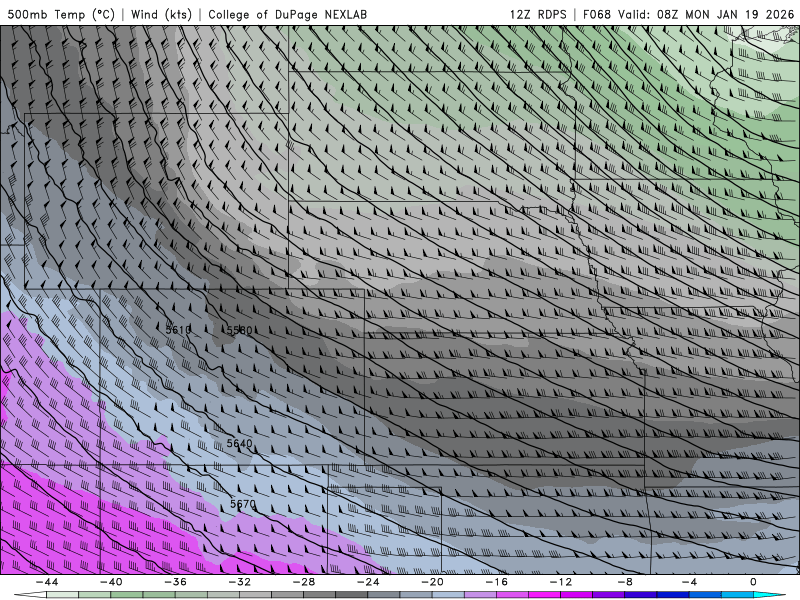The width and height of the screenshot is (800, 600).
Task: Click the -20 color scale label
Action: click(432, 582)
